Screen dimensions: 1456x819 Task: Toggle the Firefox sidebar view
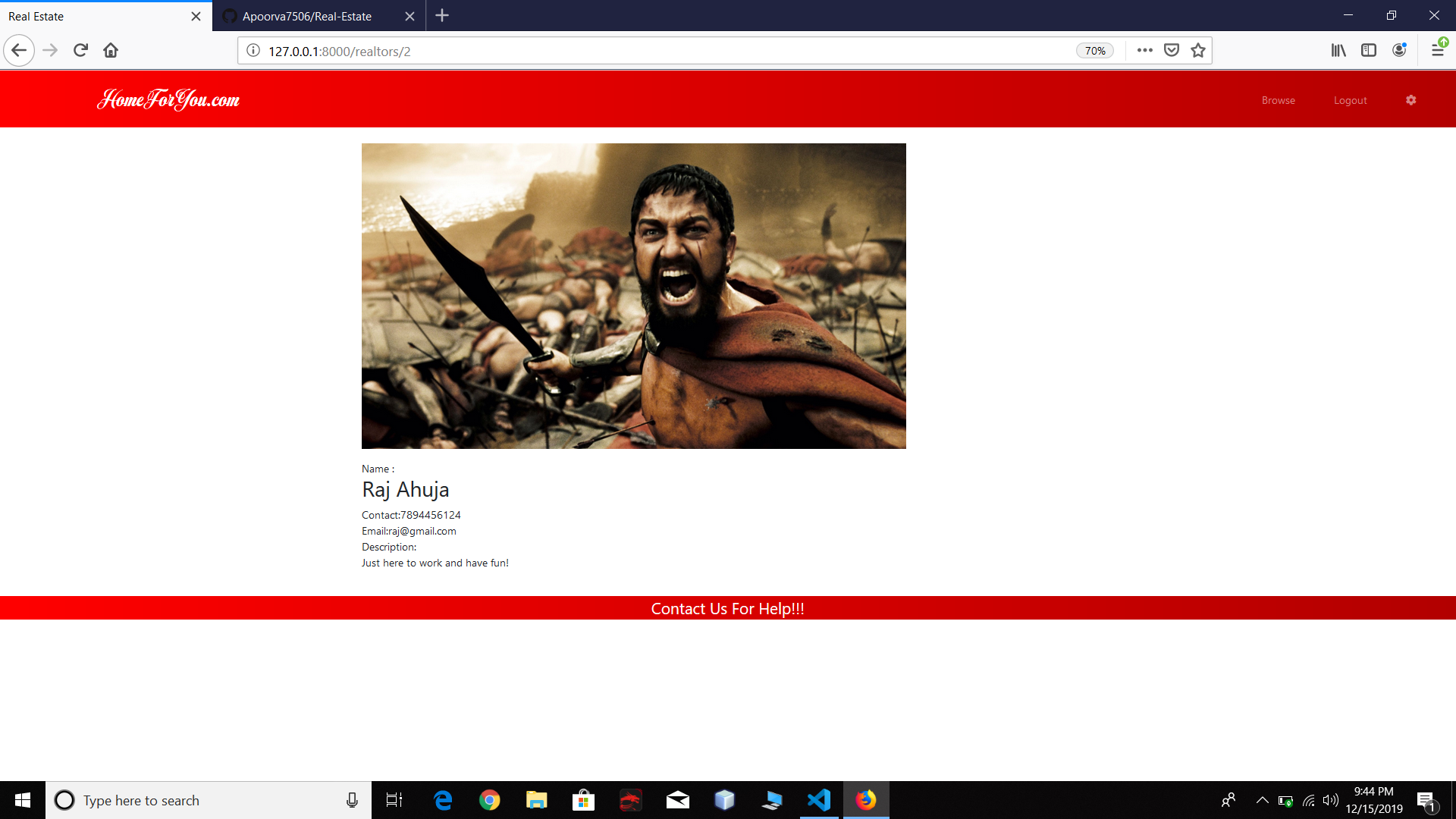tap(1369, 50)
